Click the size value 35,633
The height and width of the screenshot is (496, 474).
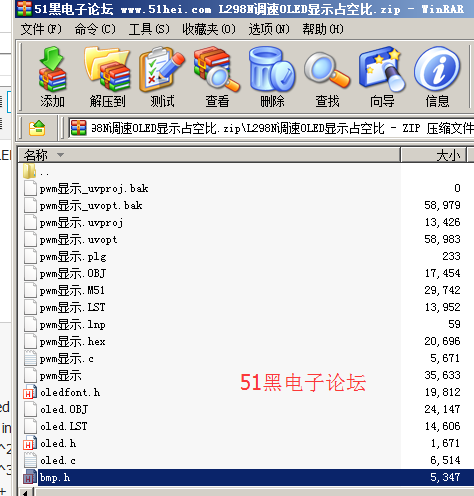pyautogui.click(x=442, y=375)
